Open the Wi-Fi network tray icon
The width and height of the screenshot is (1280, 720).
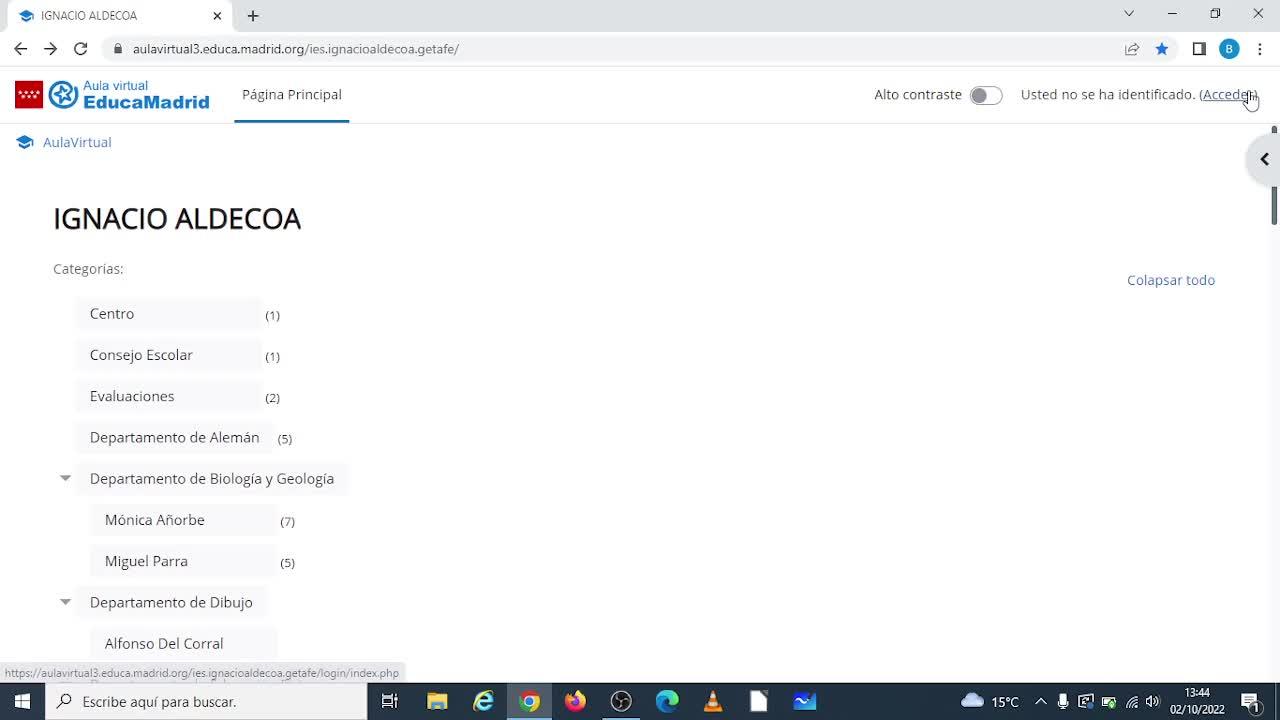[1131, 701]
